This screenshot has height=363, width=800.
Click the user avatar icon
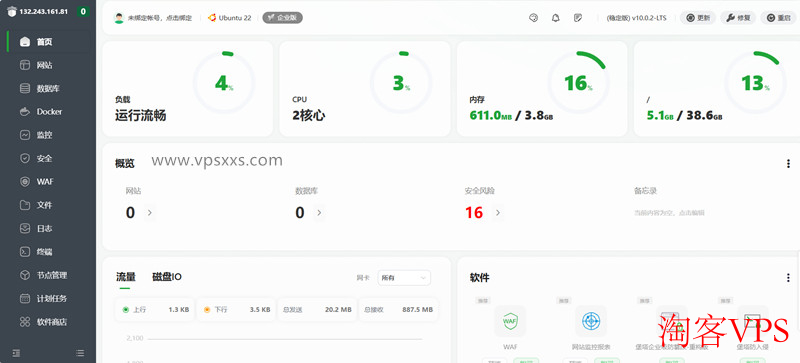(x=119, y=18)
